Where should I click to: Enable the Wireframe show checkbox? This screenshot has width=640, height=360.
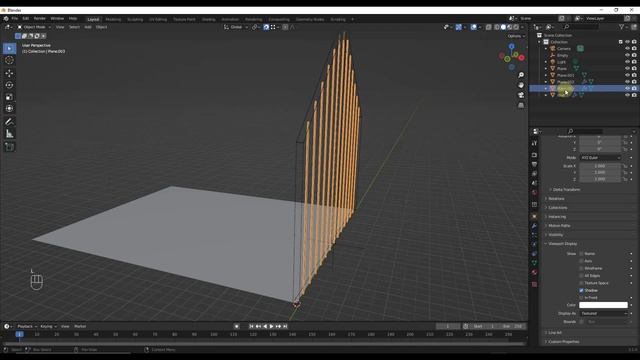pyautogui.click(x=581, y=269)
